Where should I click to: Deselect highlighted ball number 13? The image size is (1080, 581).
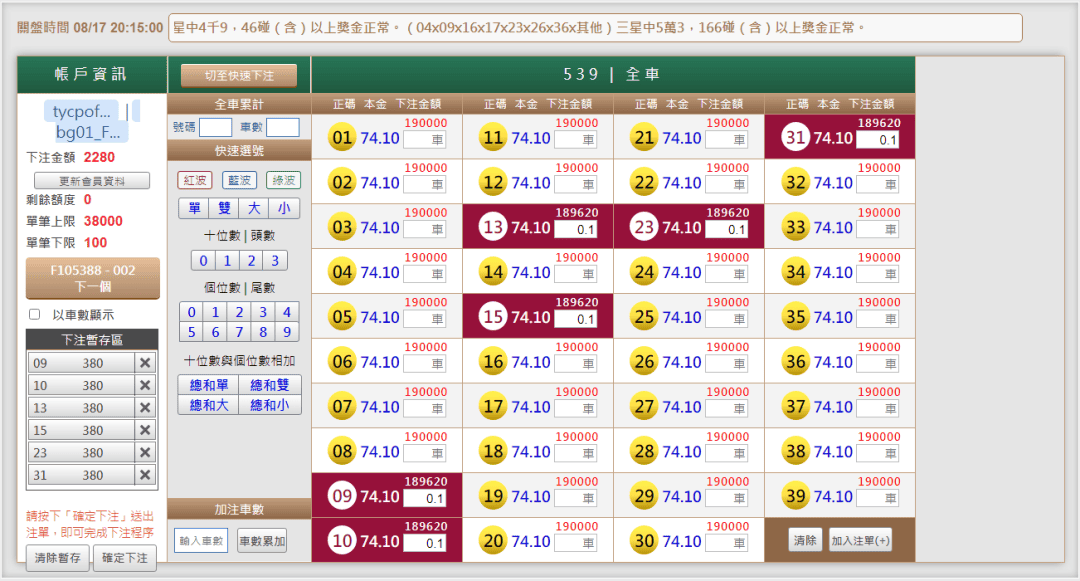click(493, 227)
